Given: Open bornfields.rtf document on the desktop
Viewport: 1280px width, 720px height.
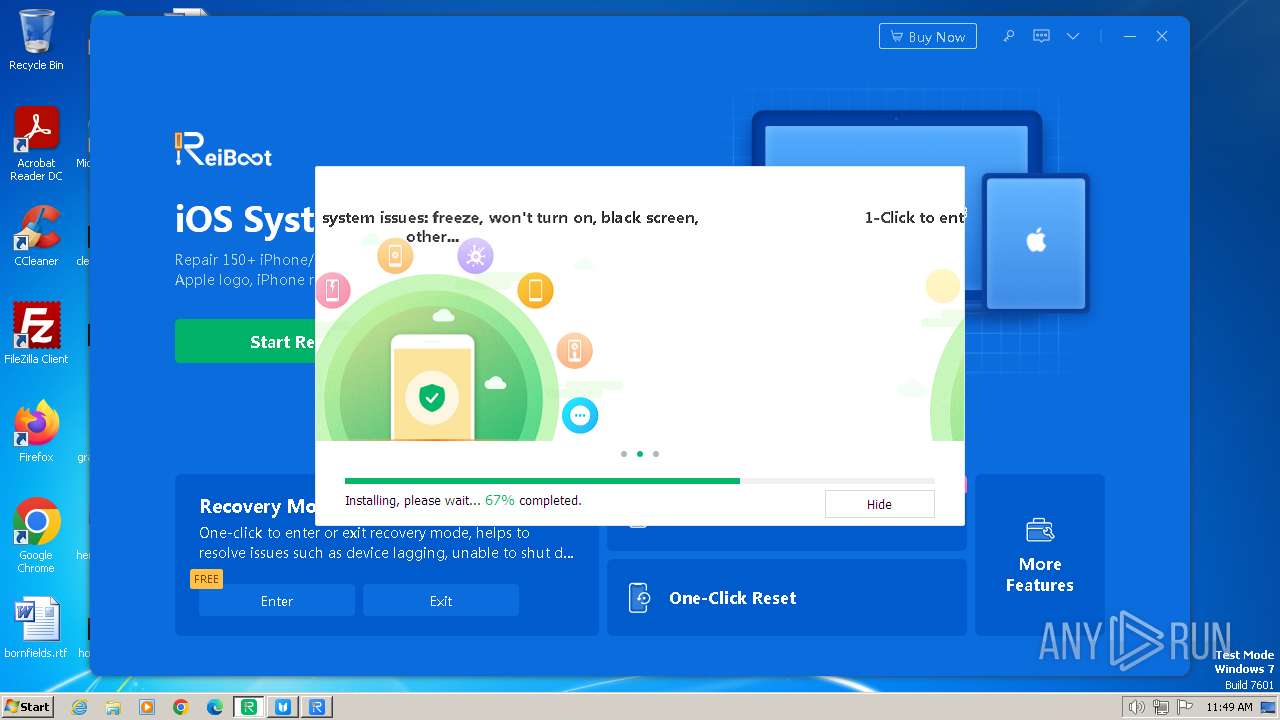Looking at the screenshot, I should tap(36, 628).
